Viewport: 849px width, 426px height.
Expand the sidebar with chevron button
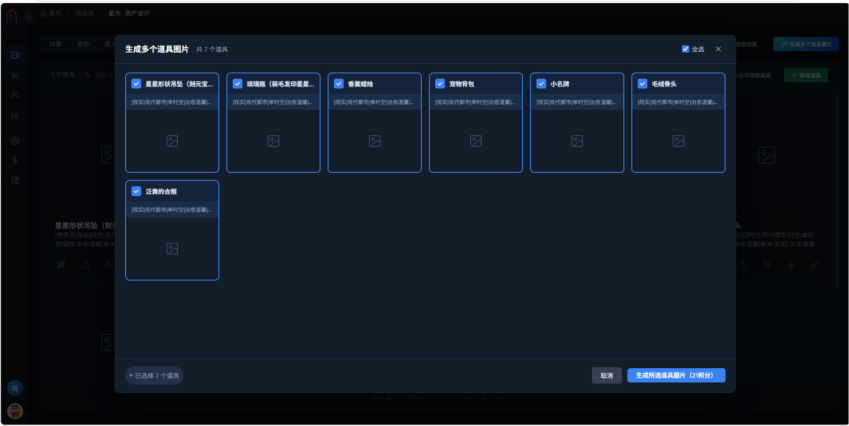(28, 17)
